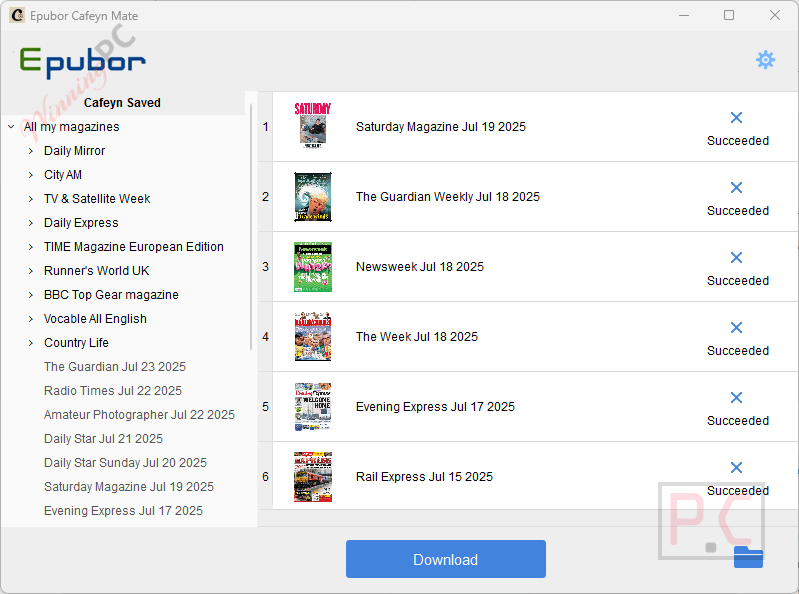Remove Rail Express Jul 15 2025 from queue
Screen dimensions: 799x594
(736, 468)
